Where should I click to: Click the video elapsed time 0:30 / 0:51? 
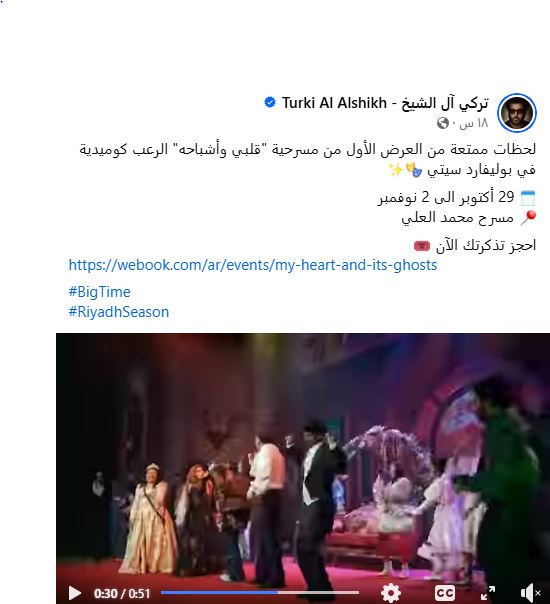tap(122, 593)
